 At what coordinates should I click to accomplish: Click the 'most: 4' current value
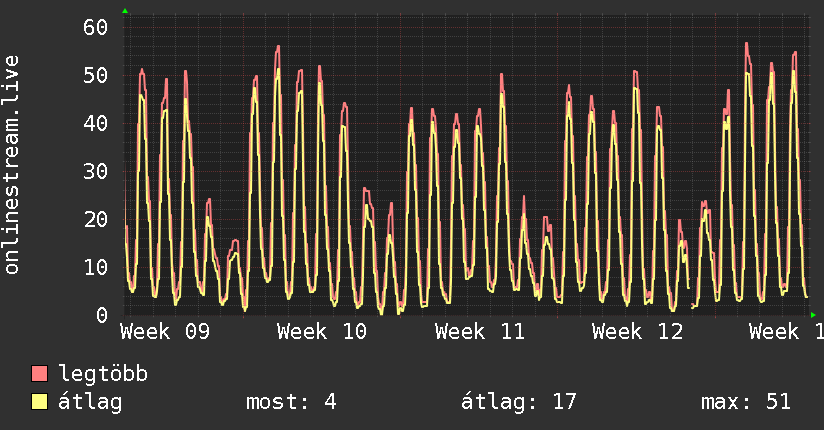coord(291,402)
